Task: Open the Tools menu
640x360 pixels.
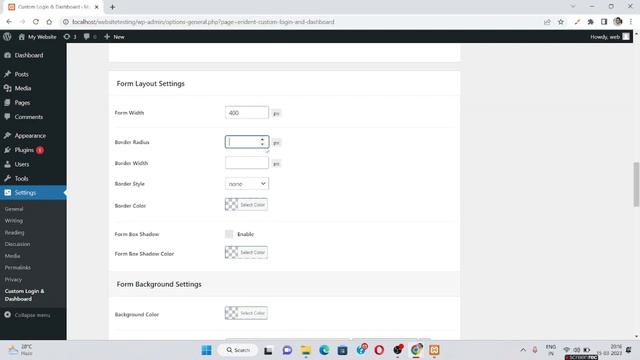Action: pos(21,179)
